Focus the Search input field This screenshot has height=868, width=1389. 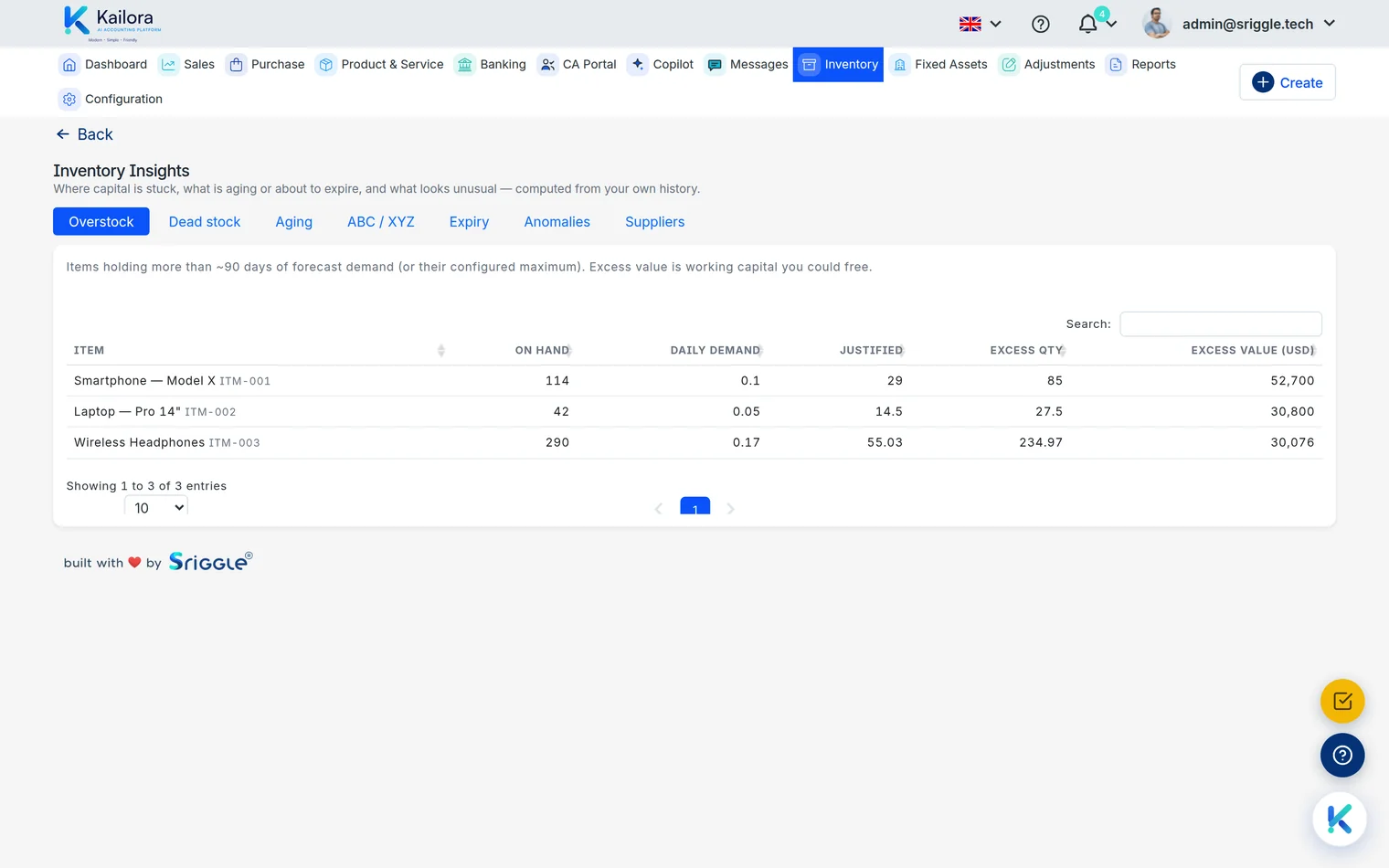[1221, 324]
